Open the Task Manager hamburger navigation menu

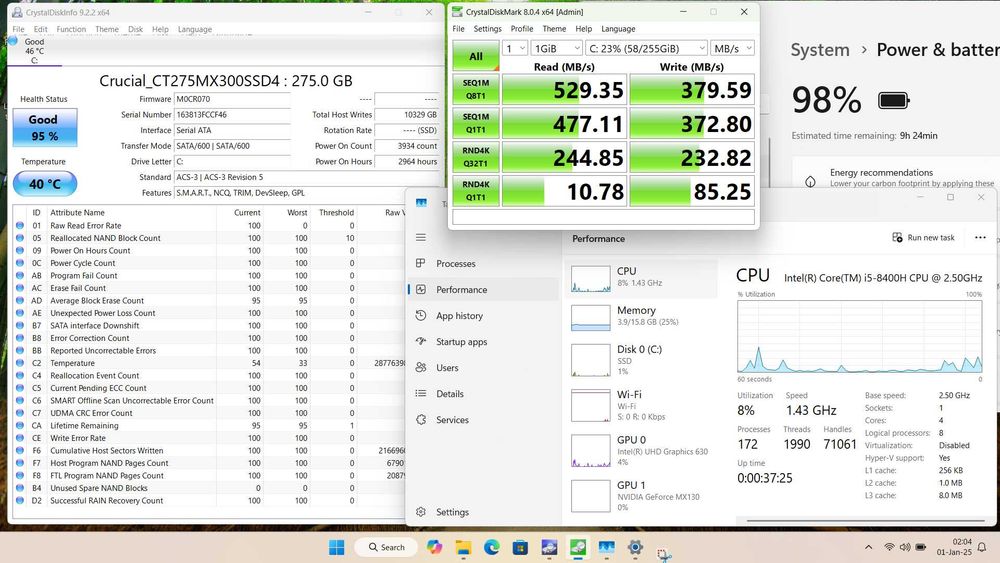pos(421,237)
